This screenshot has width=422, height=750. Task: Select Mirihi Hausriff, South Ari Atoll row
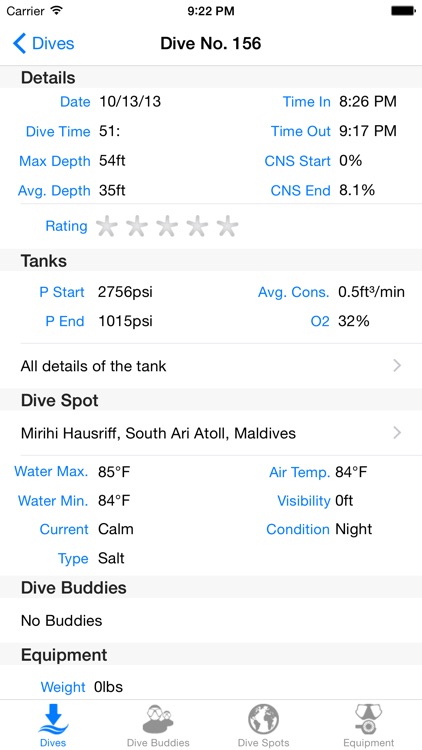[x=211, y=433]
